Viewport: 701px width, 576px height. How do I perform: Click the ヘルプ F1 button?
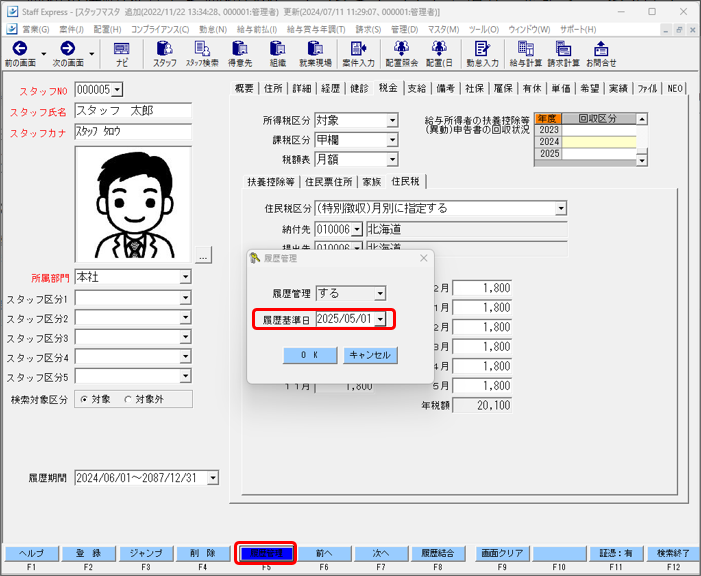pos(31,554)
